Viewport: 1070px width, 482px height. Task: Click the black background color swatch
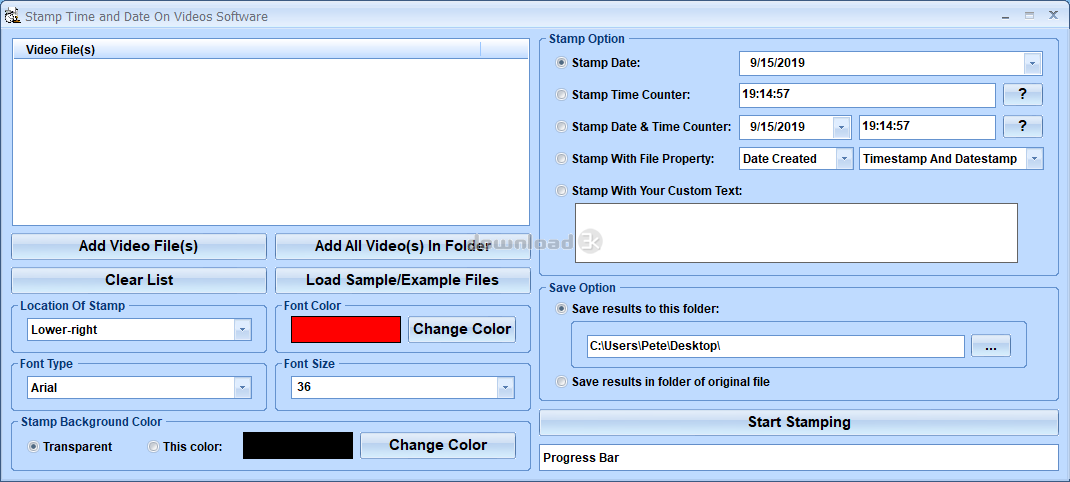click(298, 445)
